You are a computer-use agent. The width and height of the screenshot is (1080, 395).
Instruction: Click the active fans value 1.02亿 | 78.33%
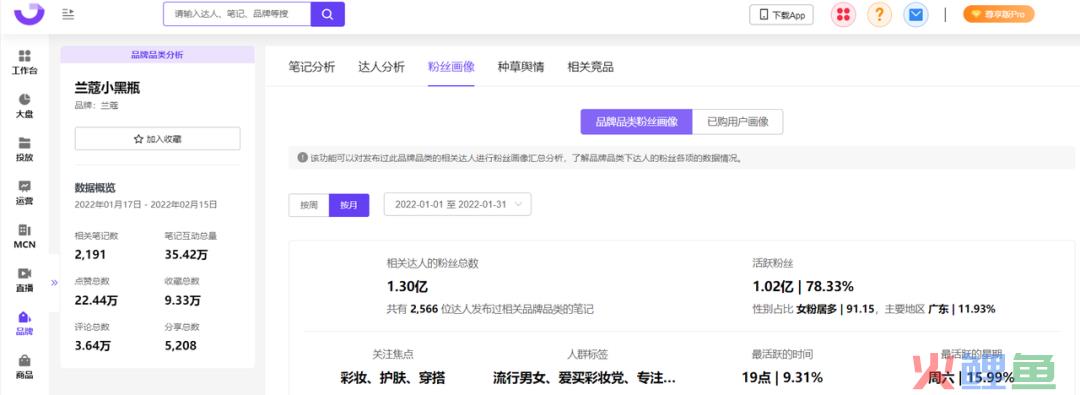[x=803, y=286]
